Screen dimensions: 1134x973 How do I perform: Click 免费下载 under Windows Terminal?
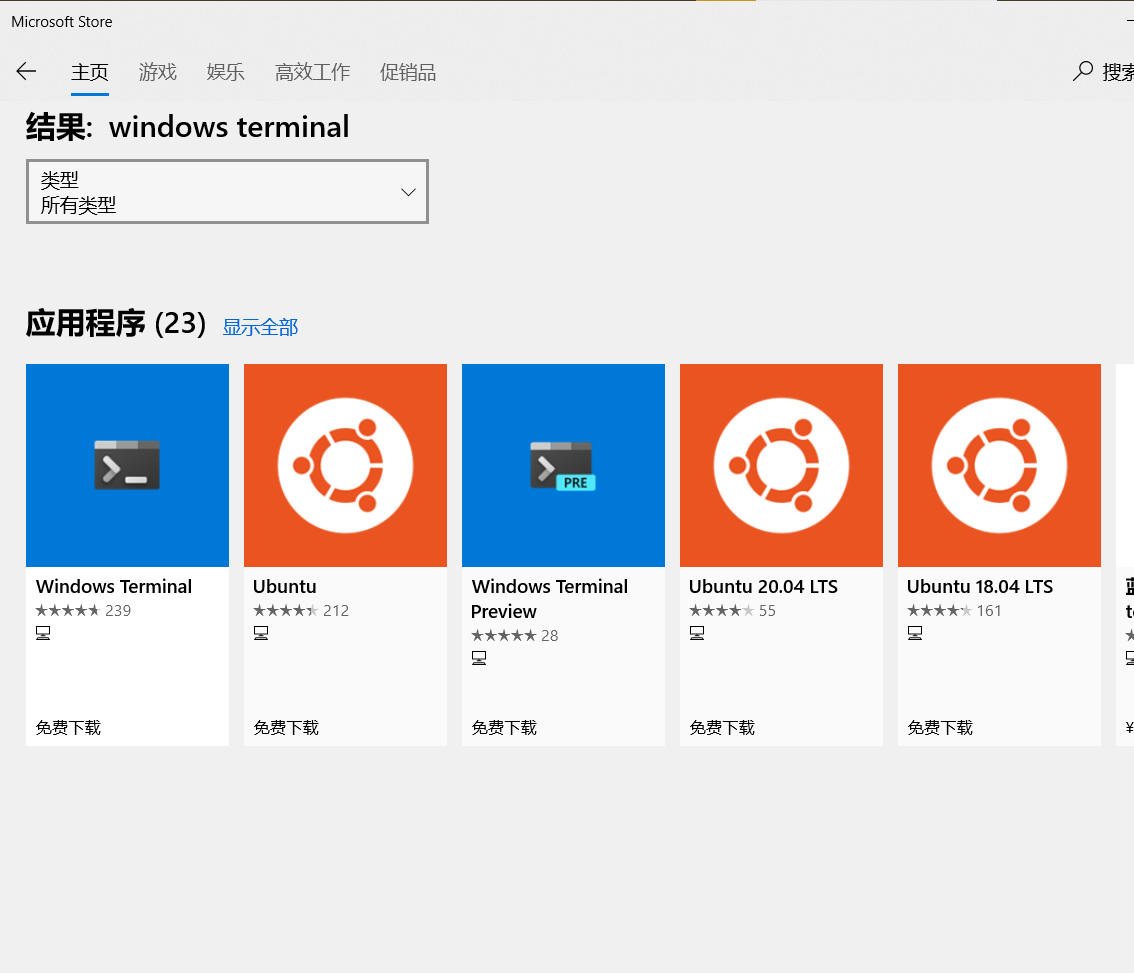(x=68, y=727)
